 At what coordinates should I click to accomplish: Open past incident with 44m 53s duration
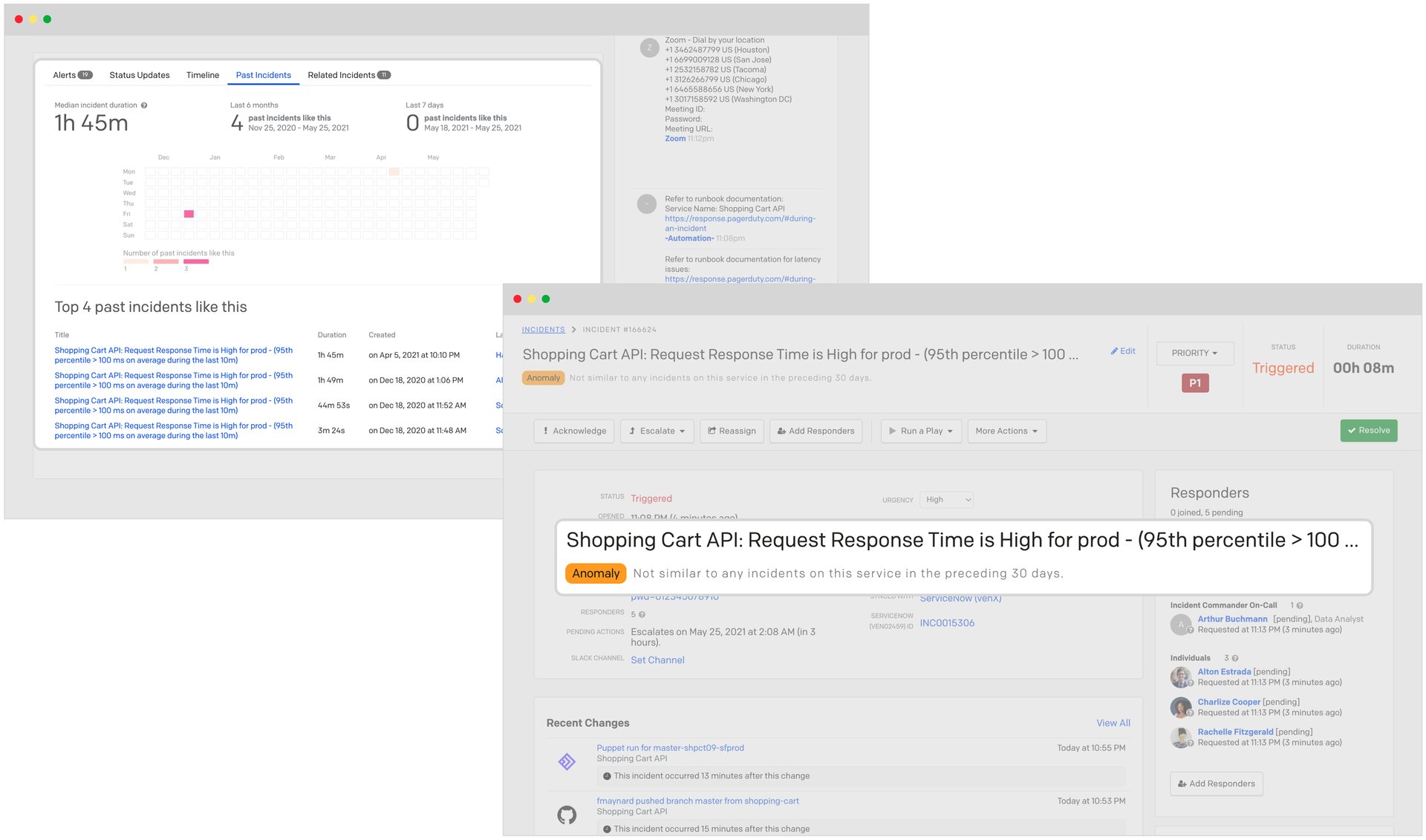[x=174, y=406]
